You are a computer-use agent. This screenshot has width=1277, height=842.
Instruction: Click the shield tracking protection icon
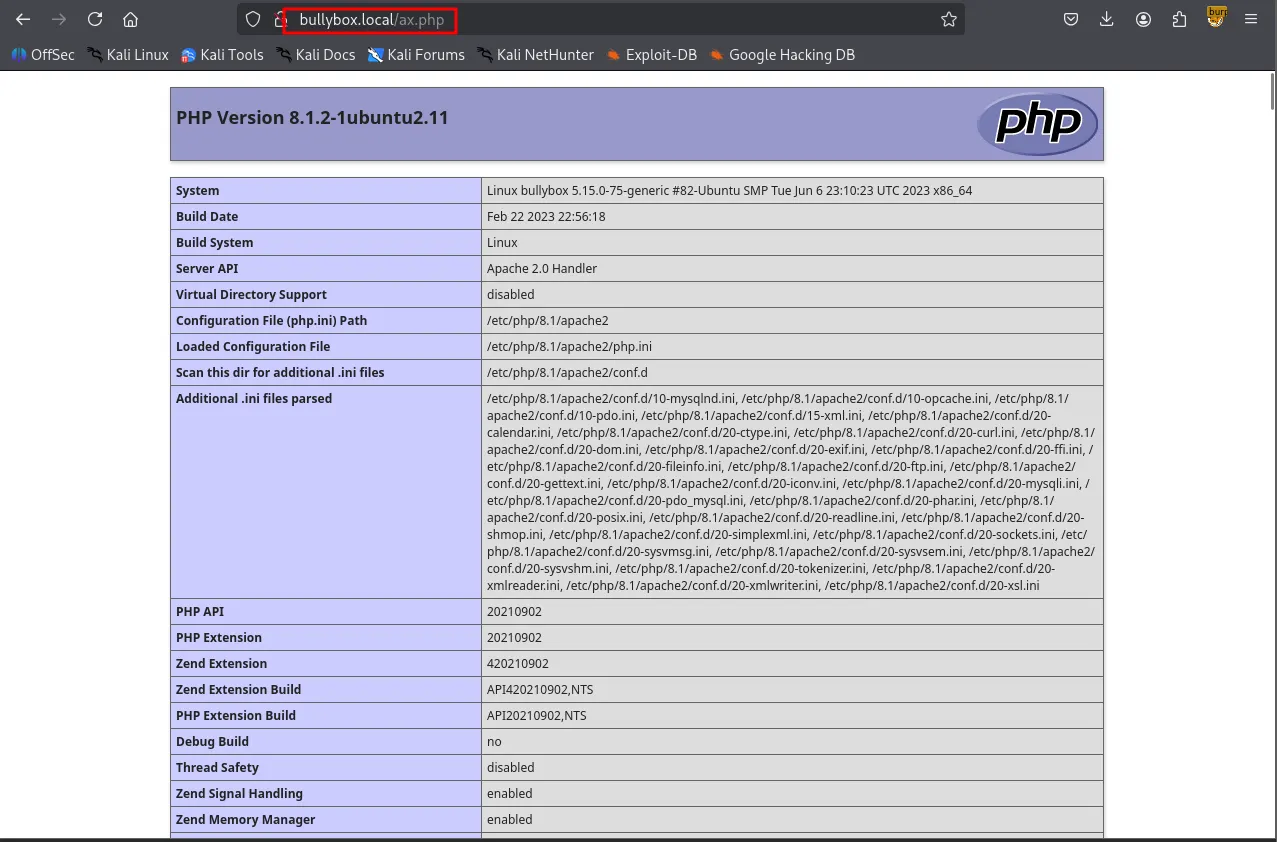point(253,19)
